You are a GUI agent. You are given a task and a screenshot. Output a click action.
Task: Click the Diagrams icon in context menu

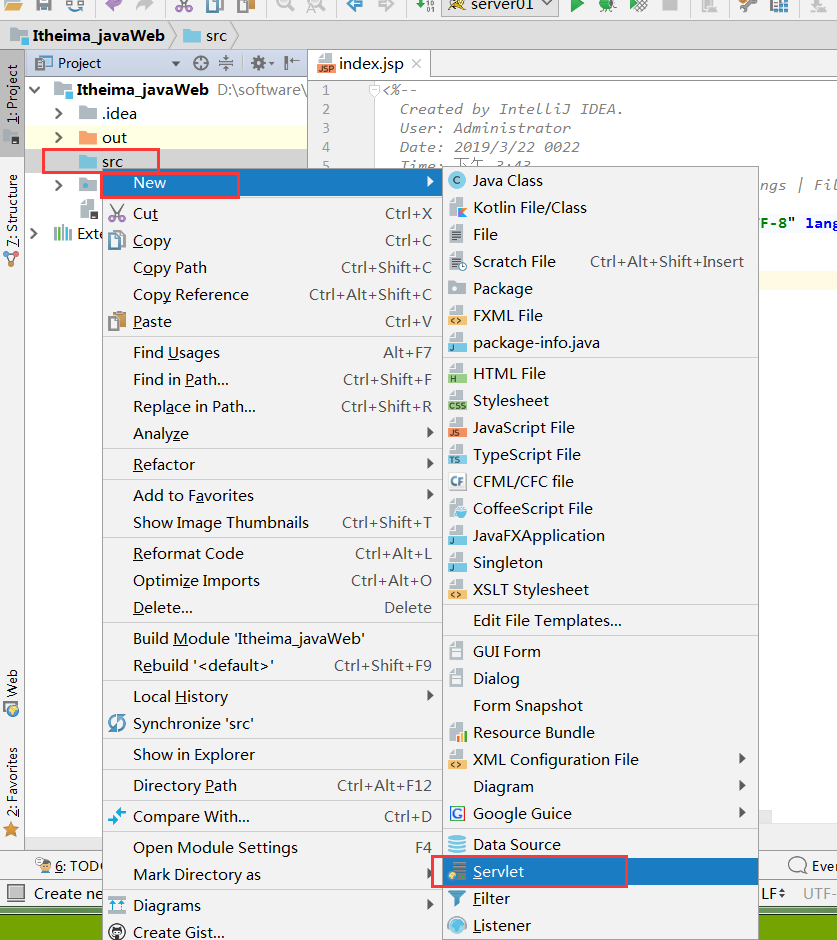[117, 905]
